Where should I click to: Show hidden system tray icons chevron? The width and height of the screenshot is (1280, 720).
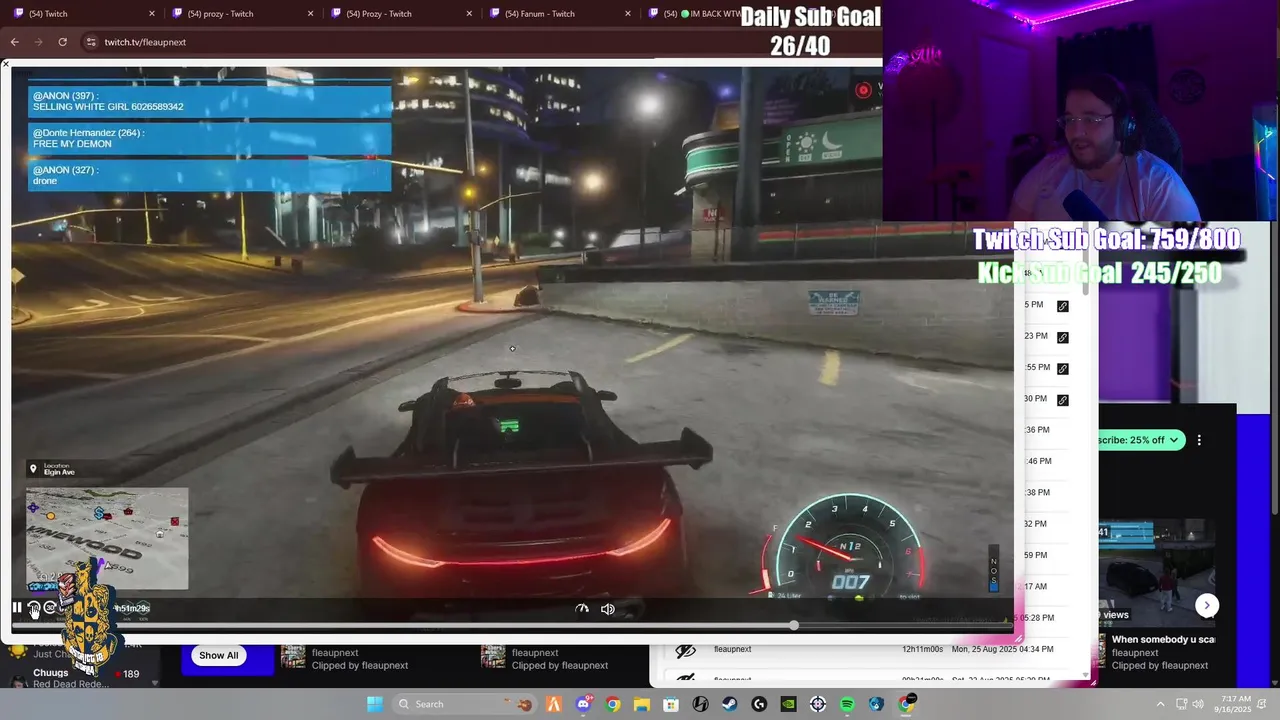(x=1160, y=704)
